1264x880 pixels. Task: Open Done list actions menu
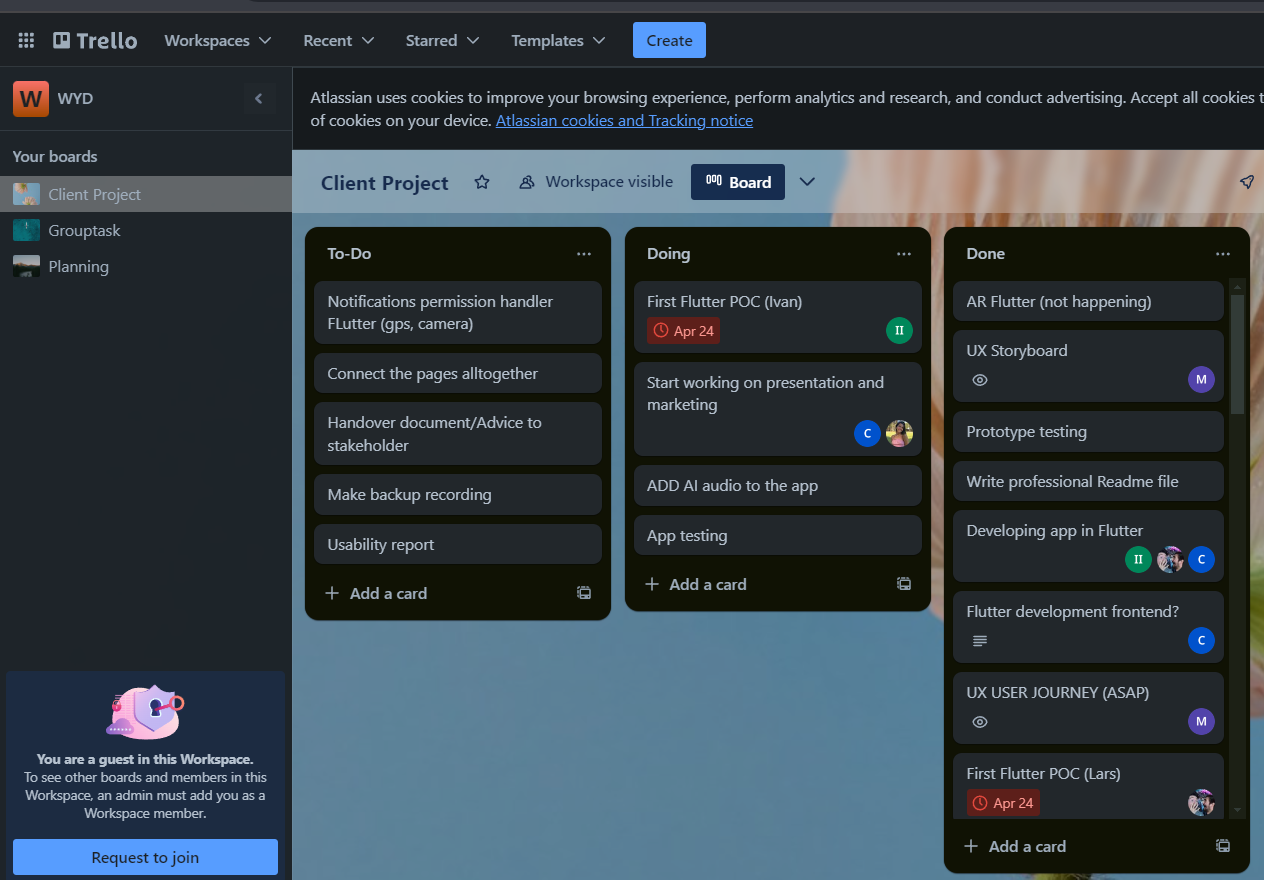[1222, 254]
